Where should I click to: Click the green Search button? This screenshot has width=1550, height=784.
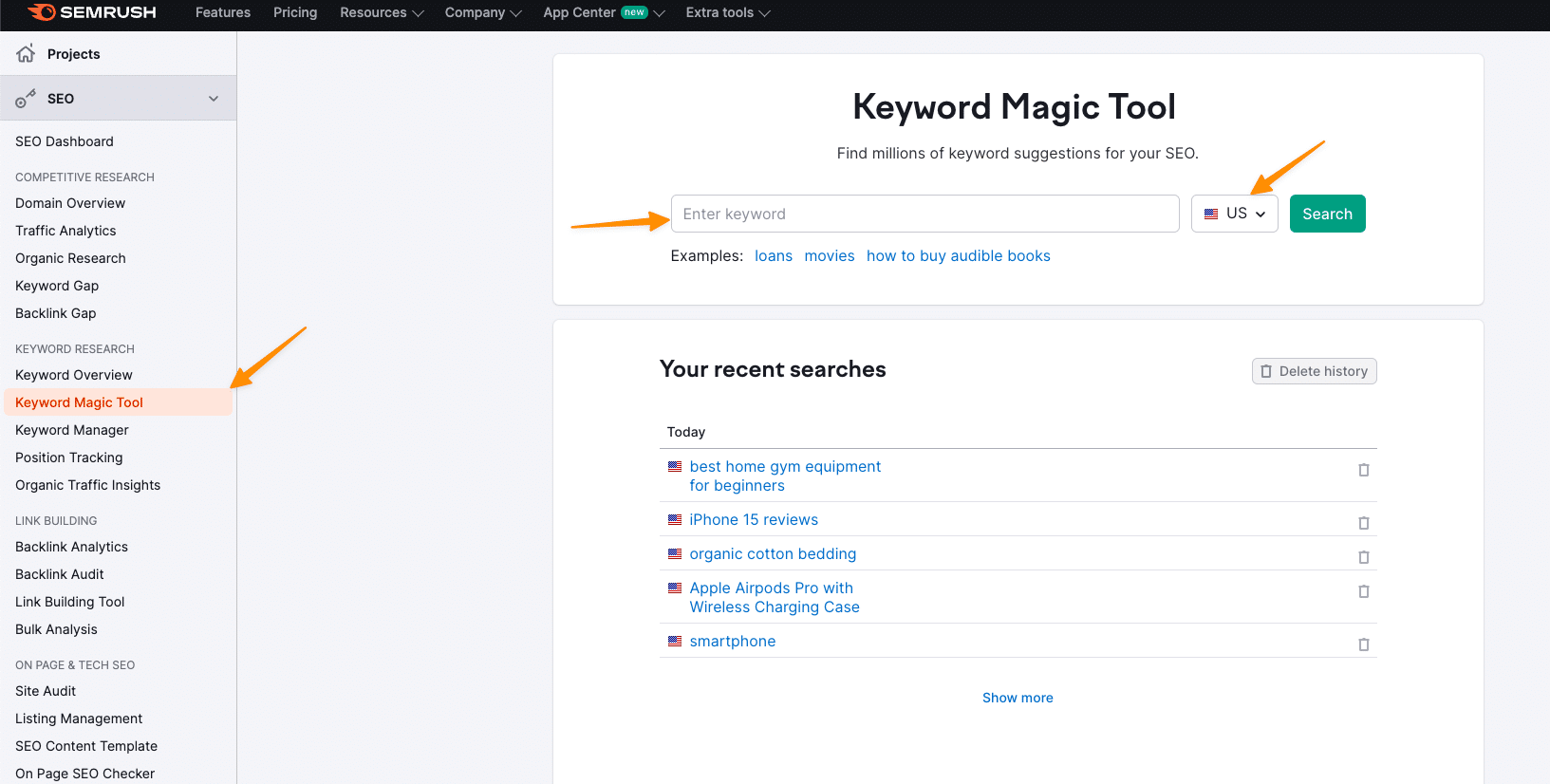pos(1327,214)
